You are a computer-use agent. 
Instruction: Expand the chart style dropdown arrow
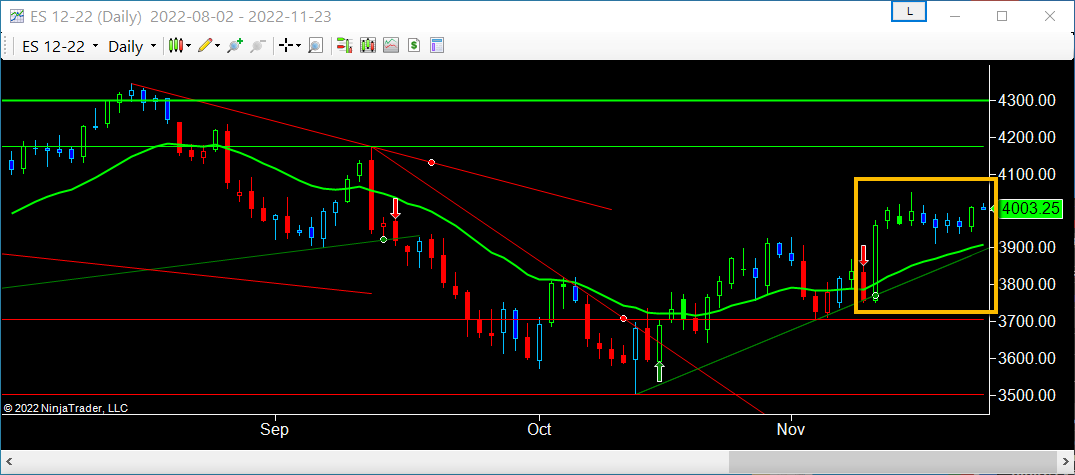coord(189,46)
